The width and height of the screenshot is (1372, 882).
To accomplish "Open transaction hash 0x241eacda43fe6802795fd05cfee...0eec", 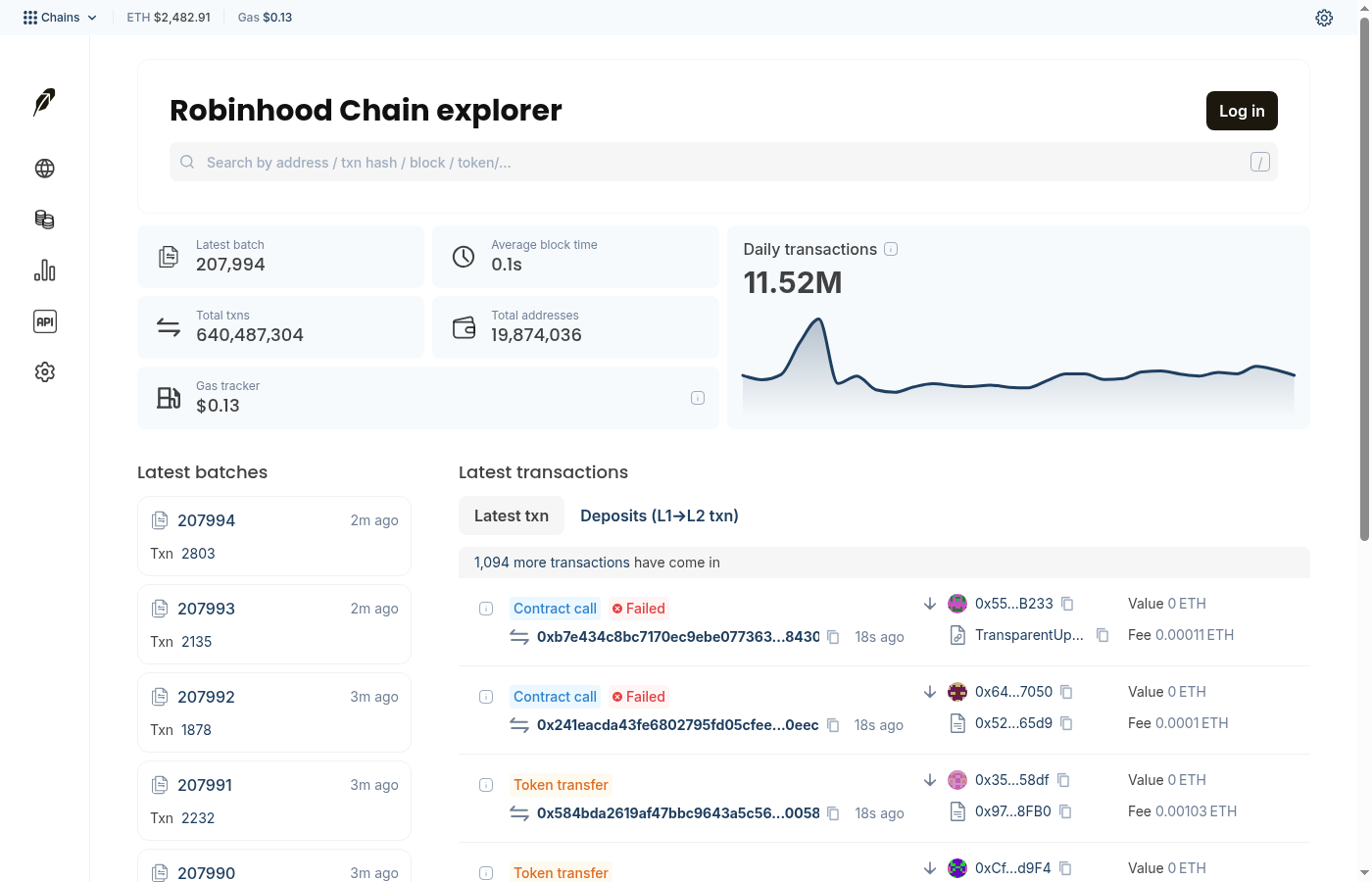I will [x=678, y=725].
